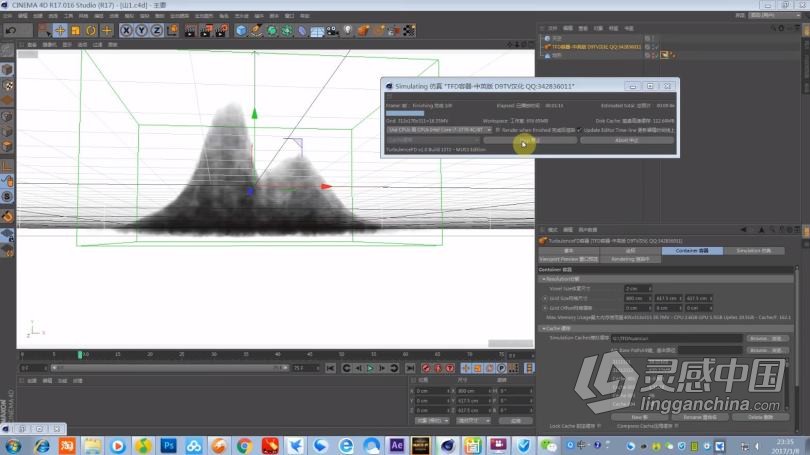Click the TurbulenceFD orange plugin icon

click(x=364, y=30)
